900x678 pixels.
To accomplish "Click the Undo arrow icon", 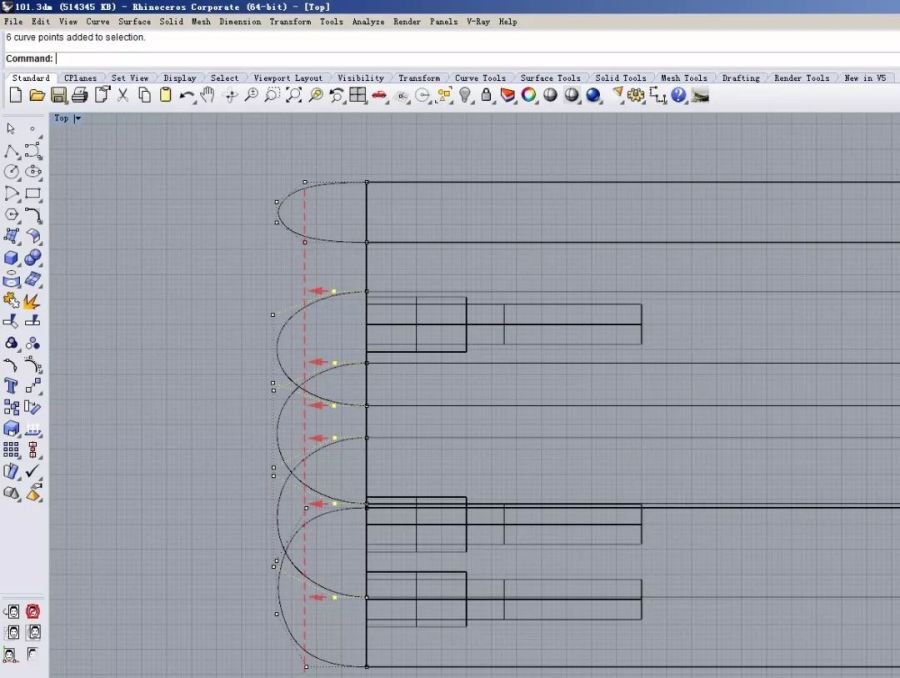I will (x=187, y=95).
